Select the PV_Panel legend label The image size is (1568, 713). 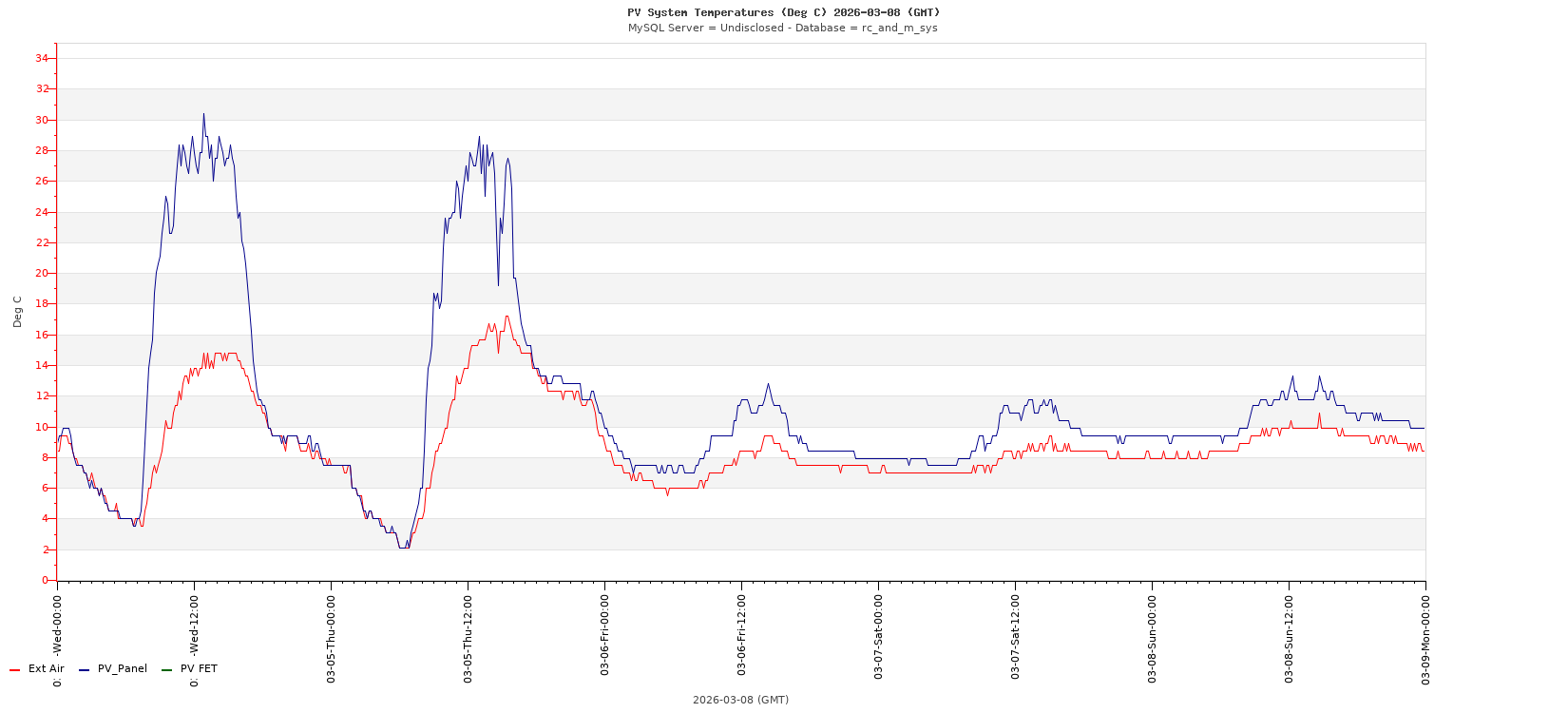pos(123,669)
